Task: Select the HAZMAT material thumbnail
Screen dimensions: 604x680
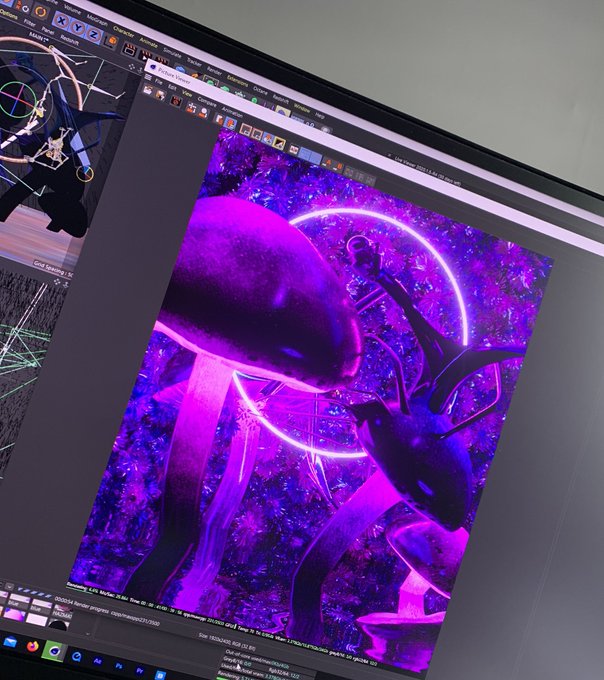Action: click(x=62, y=612)
